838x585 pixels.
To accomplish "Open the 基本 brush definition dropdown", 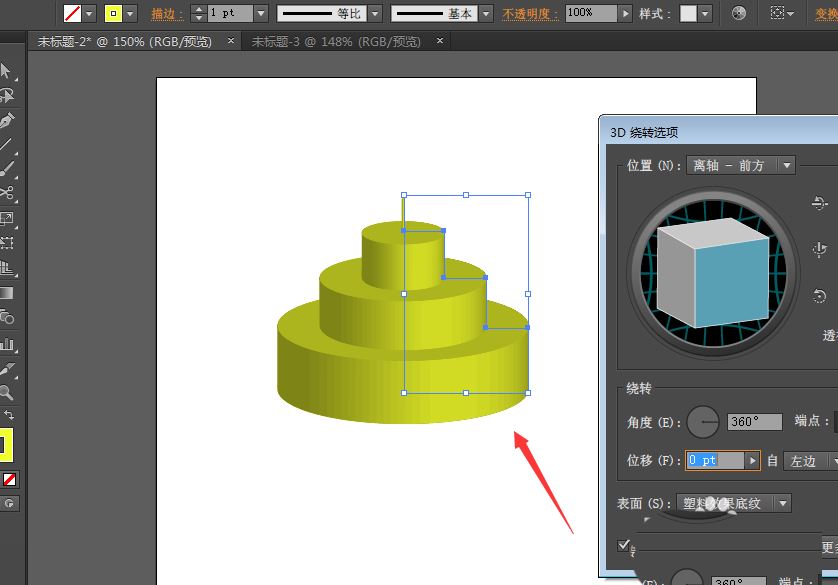I will (486, 13).
